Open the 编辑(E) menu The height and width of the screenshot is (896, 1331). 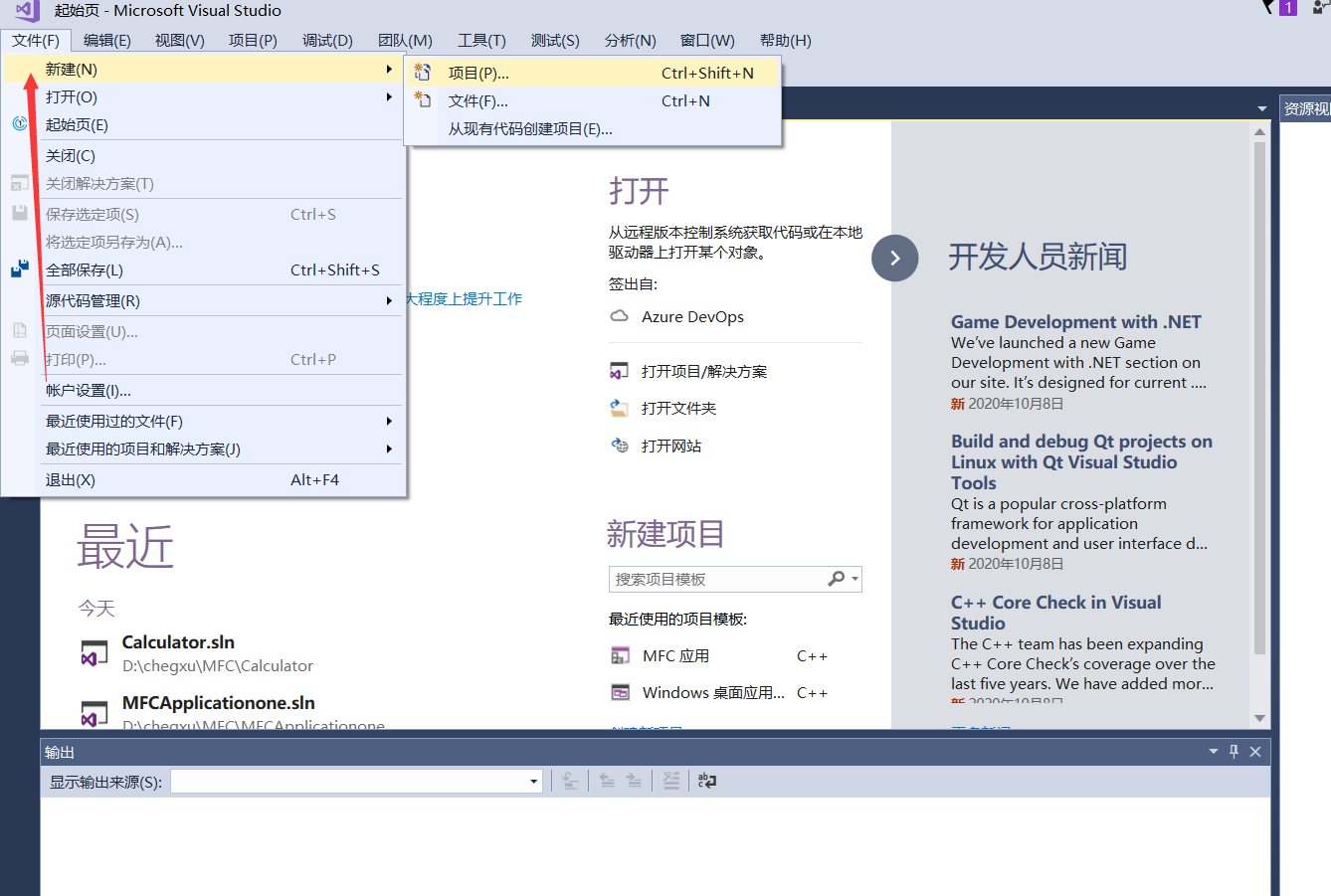point(107,41)
